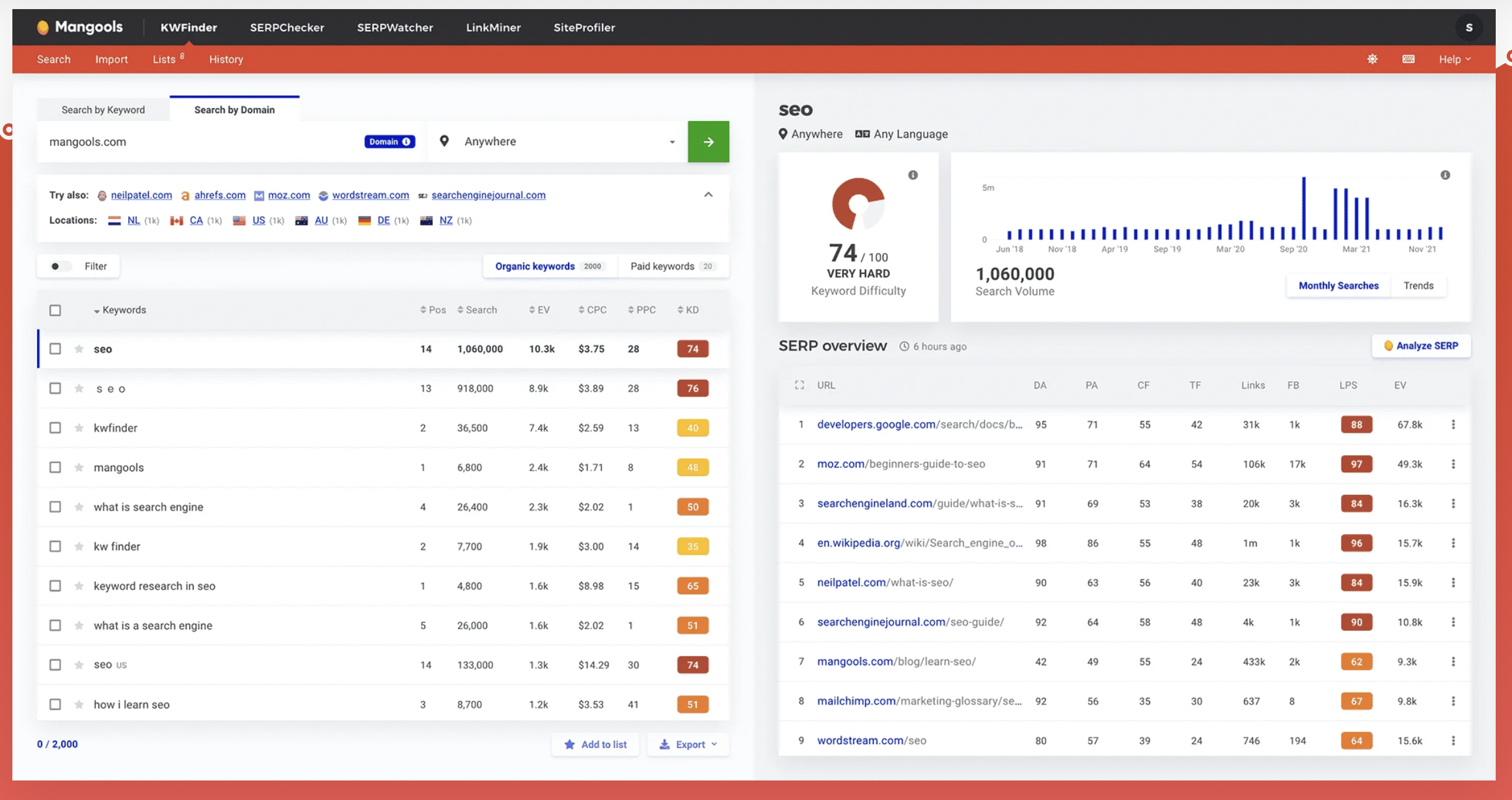The image size is (1512, 800).
Task: Click the Mangools logo
Action: (79, 27)
